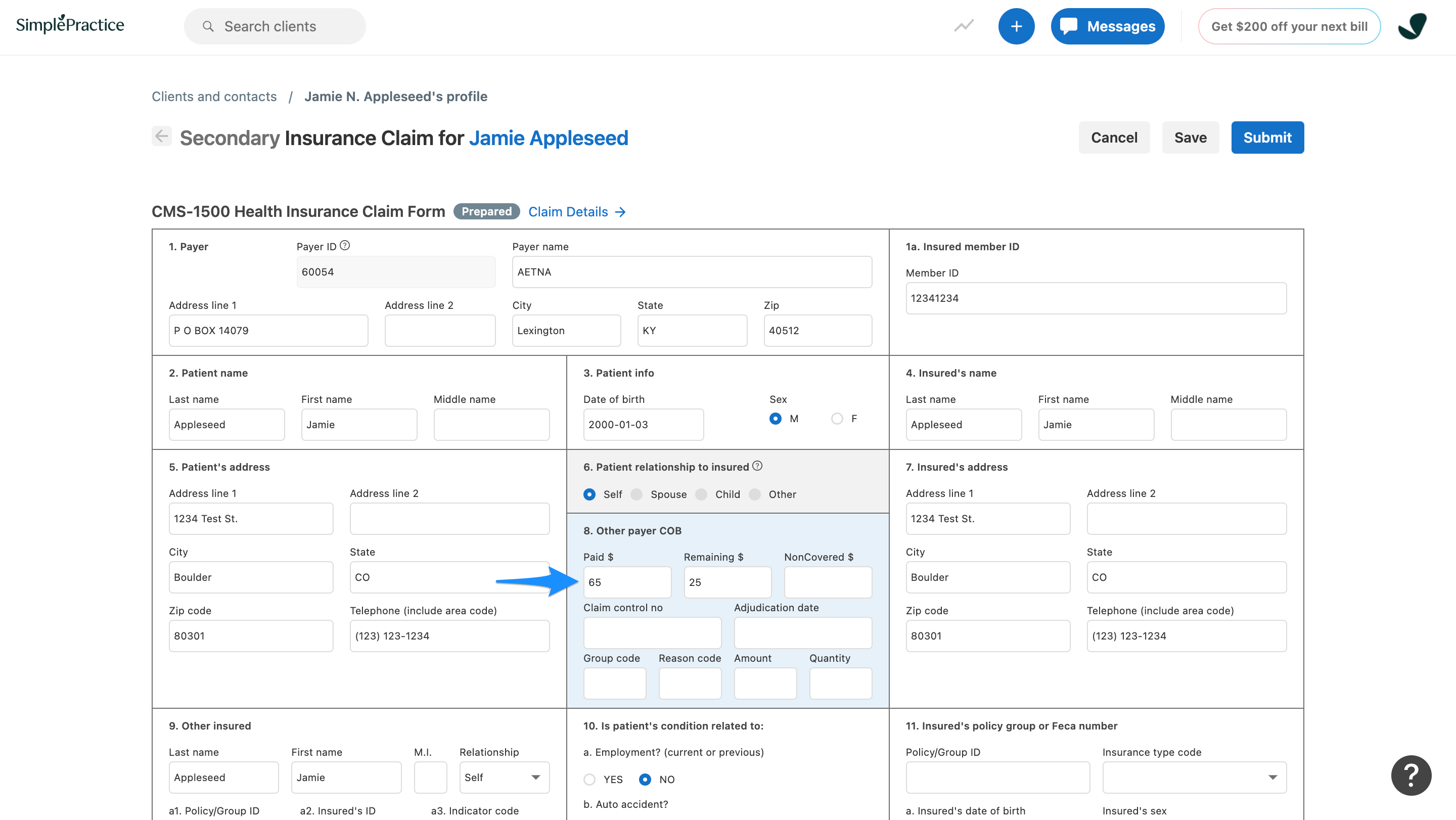Click the patient Last name field

[226, 425]
